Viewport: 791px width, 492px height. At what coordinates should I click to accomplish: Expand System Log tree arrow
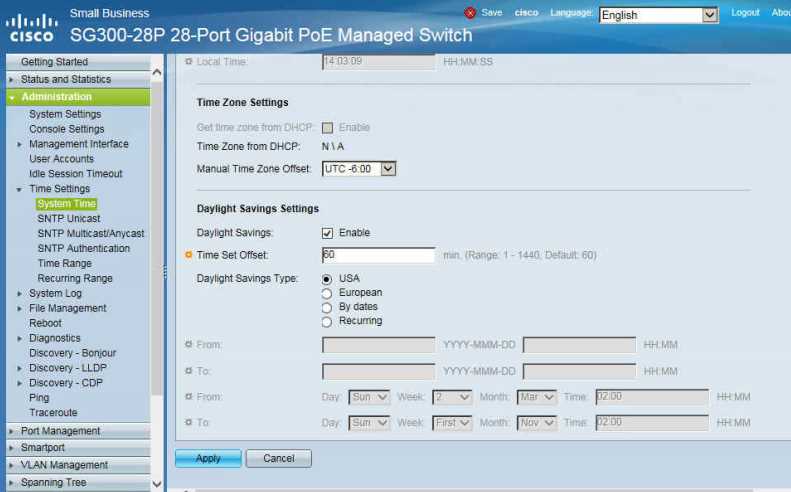click(x=20, y=294)
